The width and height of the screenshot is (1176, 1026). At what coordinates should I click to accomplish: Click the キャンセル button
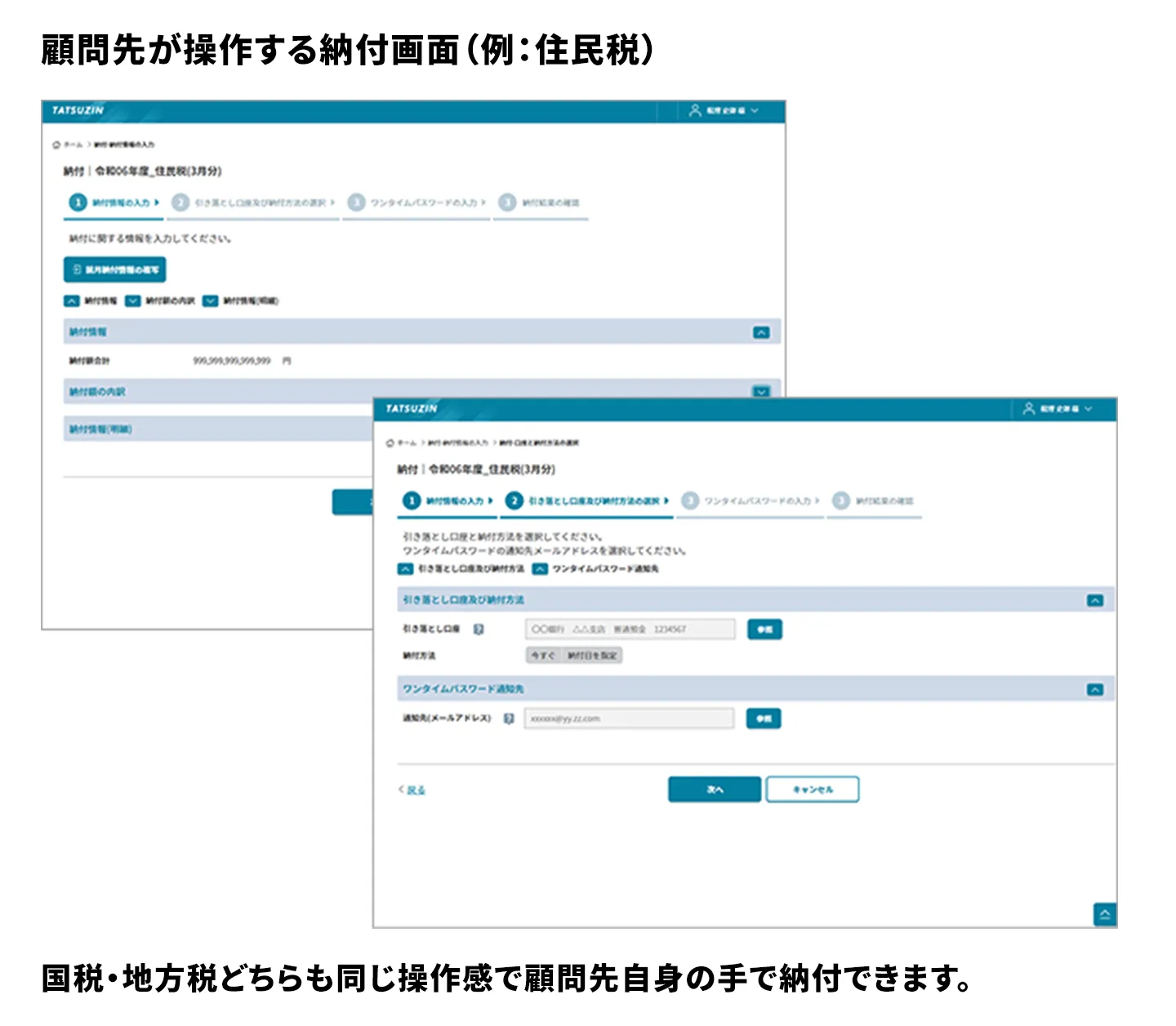(x=813, y=789)
